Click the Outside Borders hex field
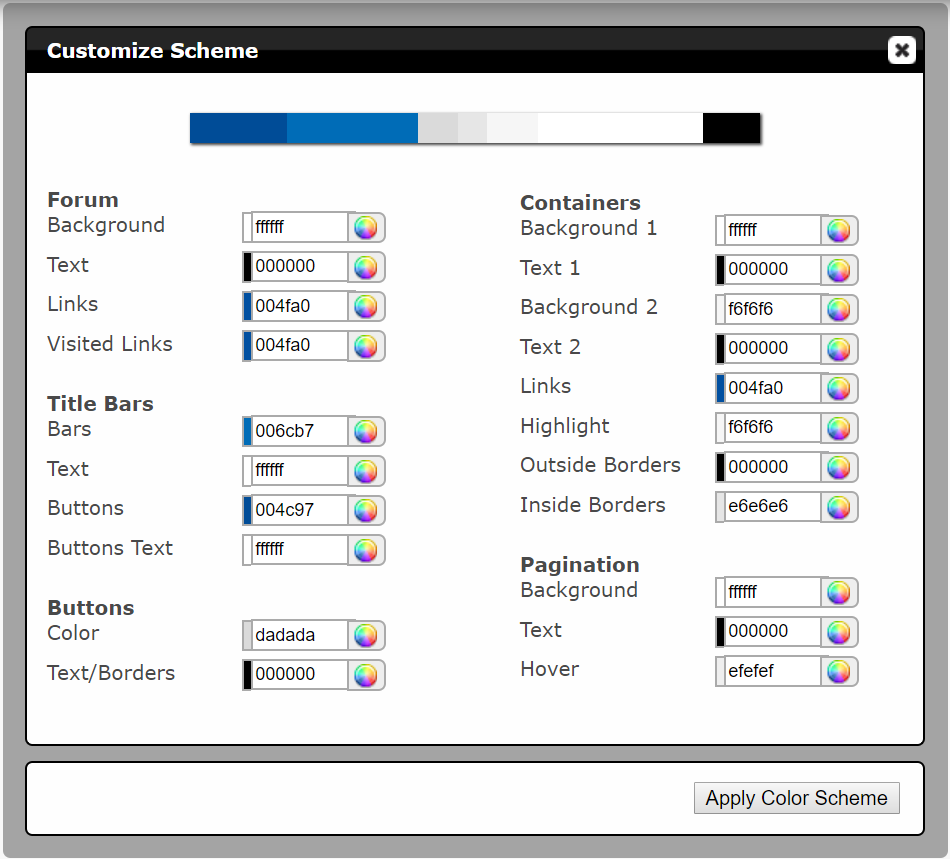This screenshot has height=859, width=950. pos(773,467)
